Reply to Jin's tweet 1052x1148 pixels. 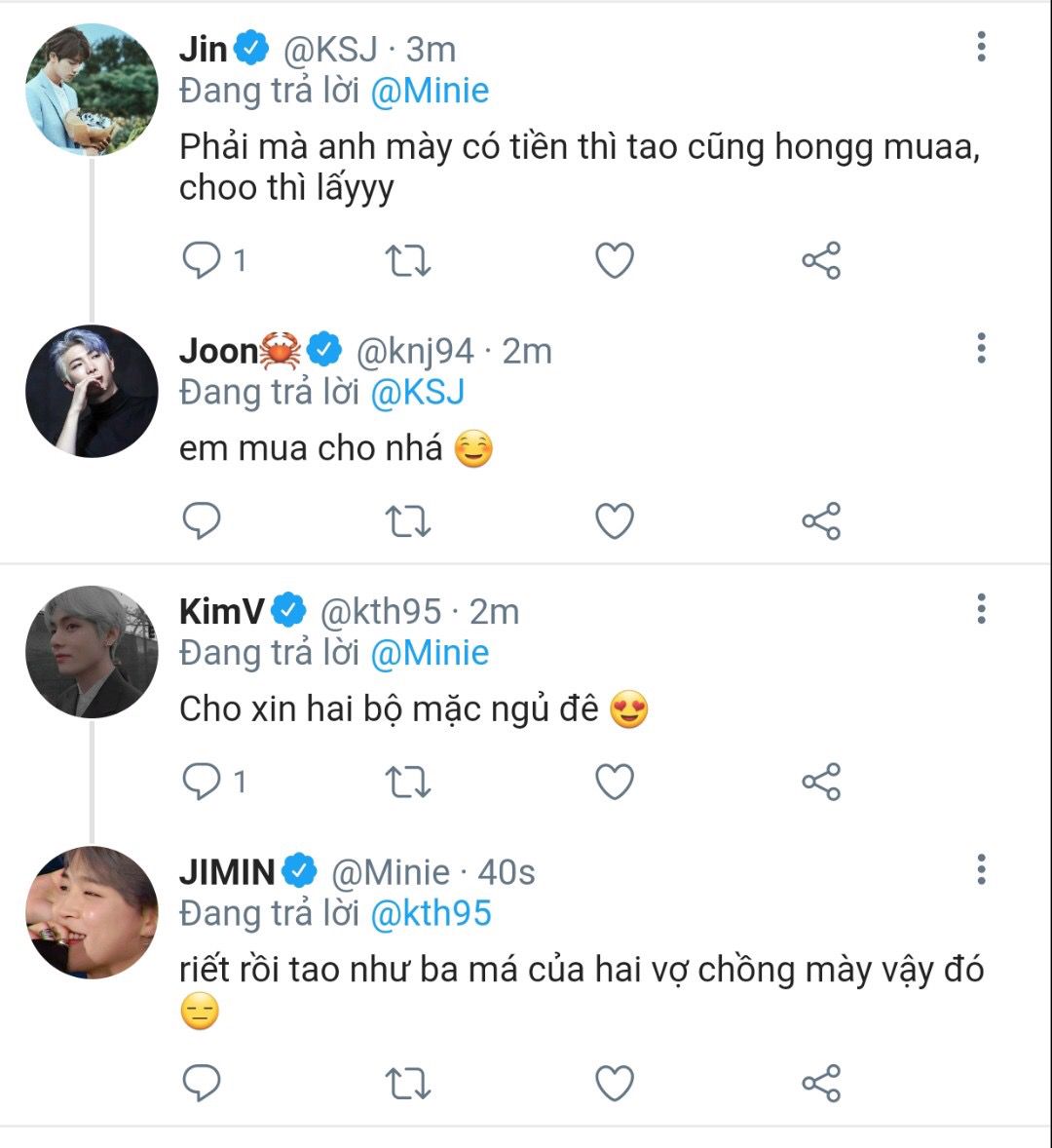[203, 260]
